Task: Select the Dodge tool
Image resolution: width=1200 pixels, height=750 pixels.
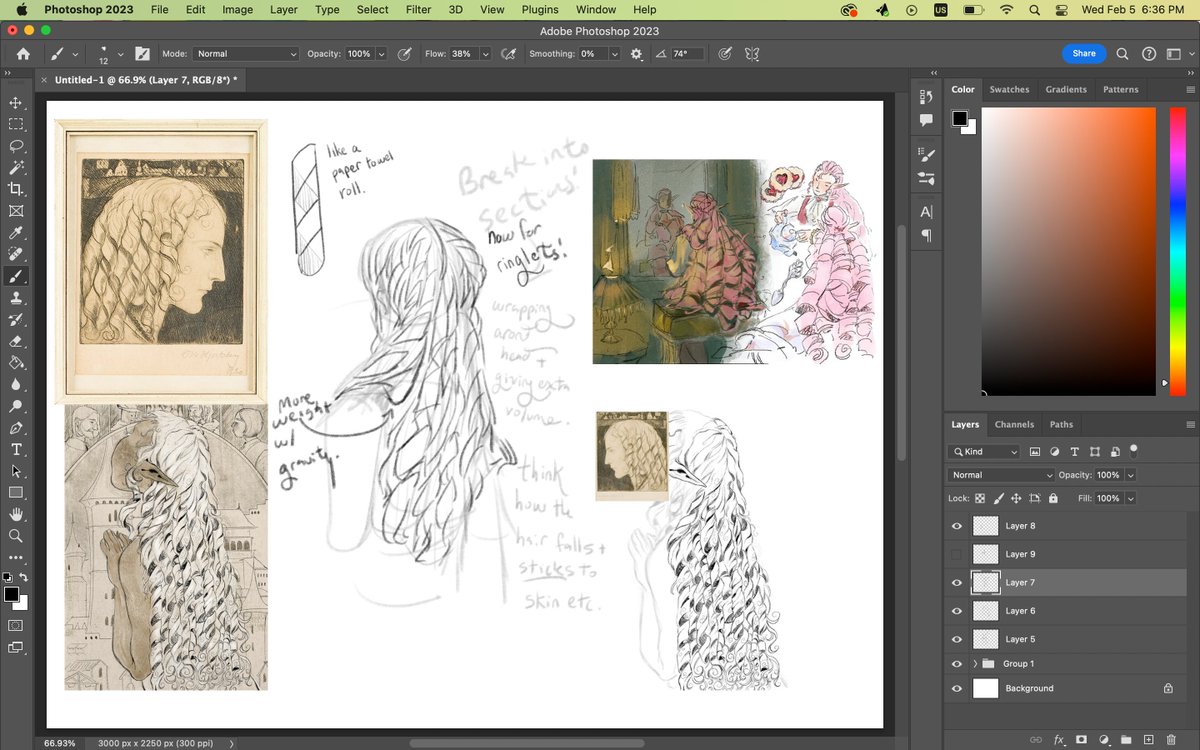Action: pyautogui.click(x=16, y=406)
